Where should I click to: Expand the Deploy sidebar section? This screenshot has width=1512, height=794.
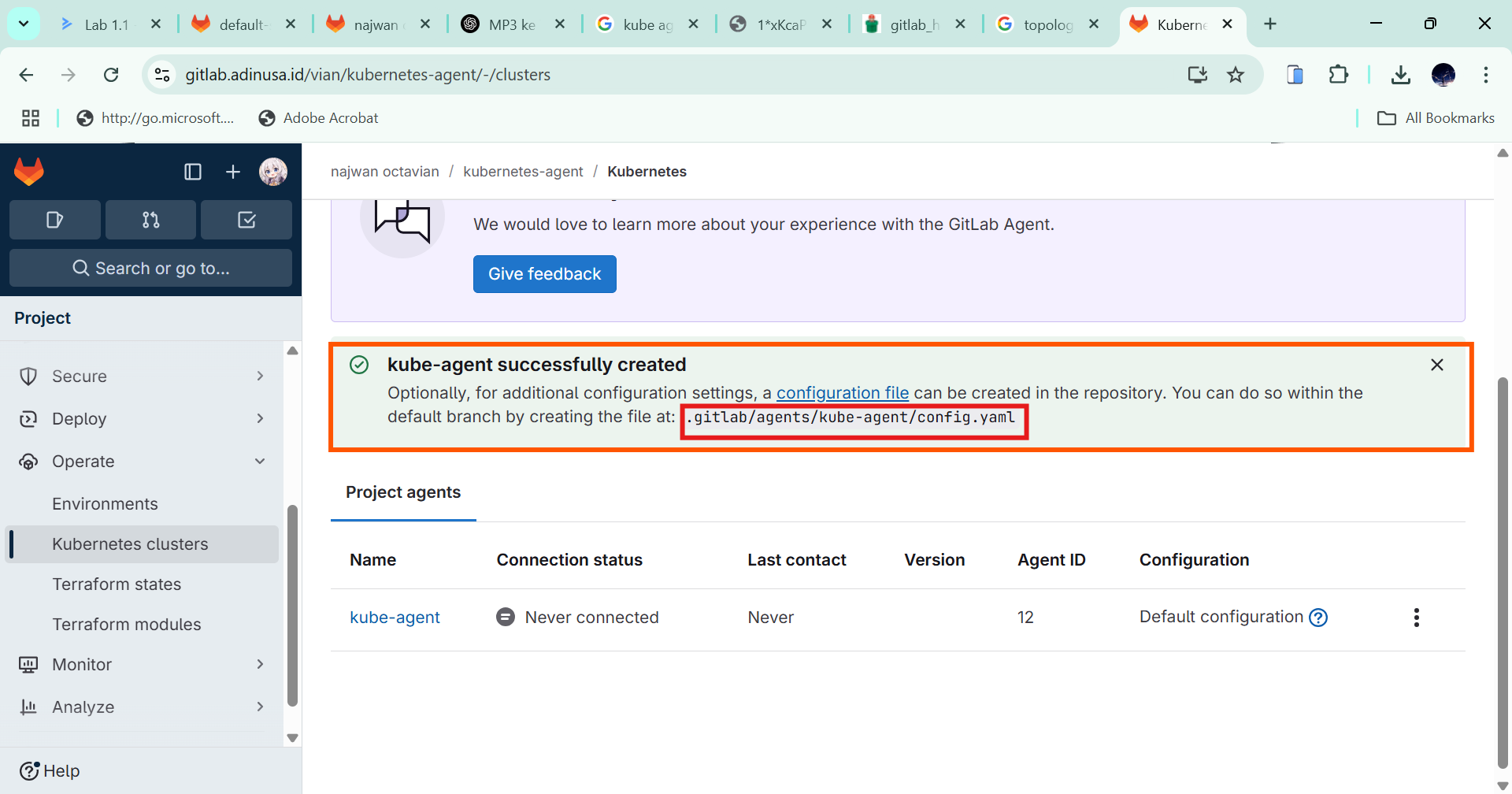(142, 419)
